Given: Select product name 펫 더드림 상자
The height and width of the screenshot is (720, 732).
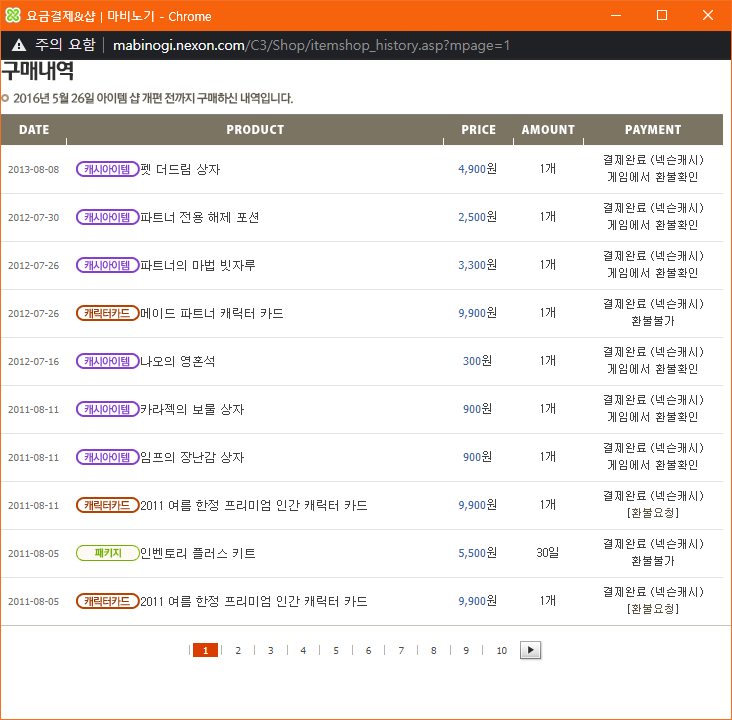Looking at the screenshot, I should (180, 169).
